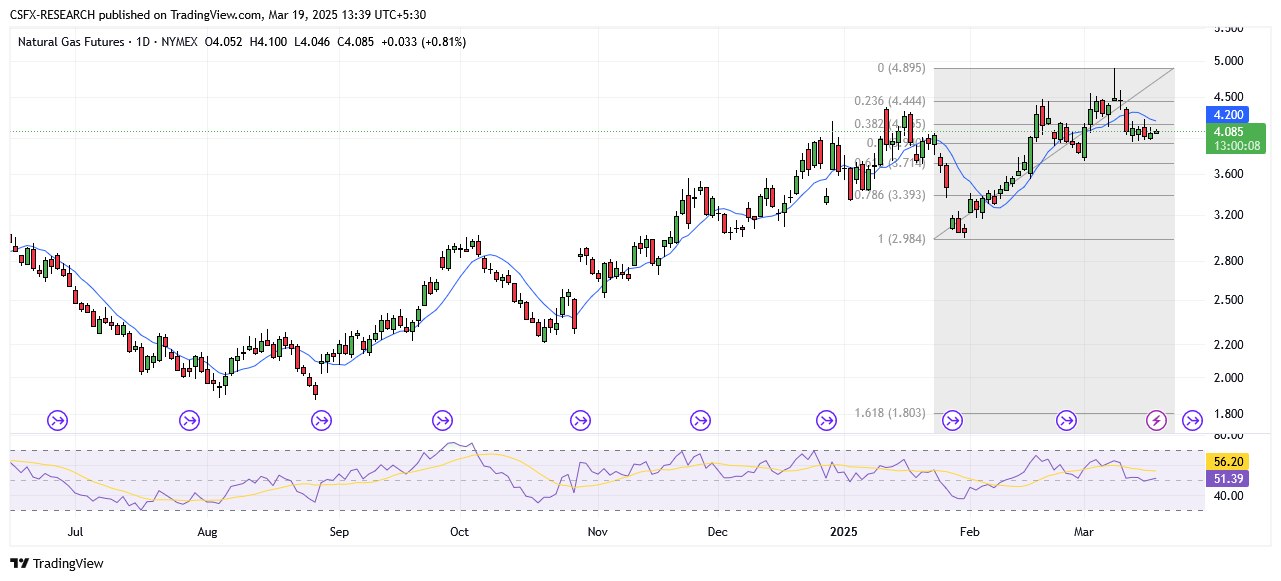
Task: Select the arrow marker above the Mar label
Action: click(x=1067, y=421)
